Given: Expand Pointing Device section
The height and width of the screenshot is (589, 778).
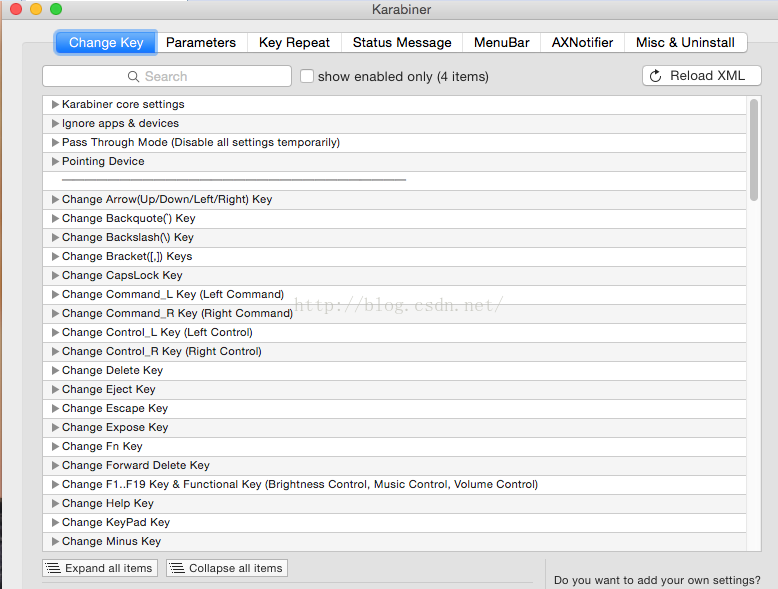Looking at the screenshot, I should tap(56, 161).
